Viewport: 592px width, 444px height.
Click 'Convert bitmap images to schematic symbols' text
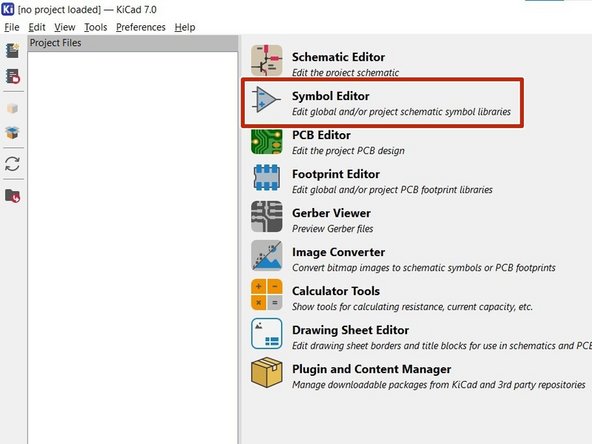424,268
